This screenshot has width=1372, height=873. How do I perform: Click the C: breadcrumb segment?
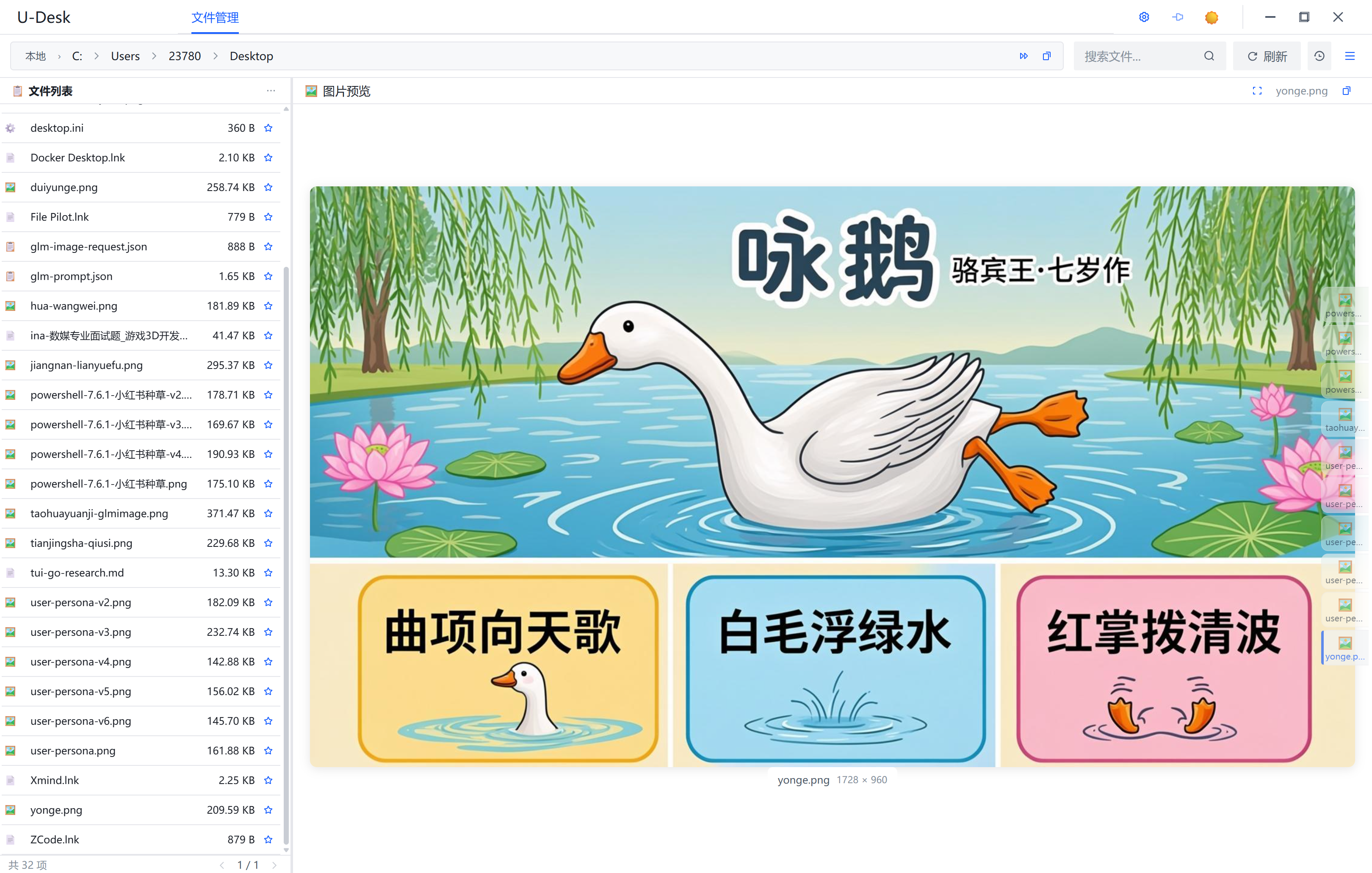[77, 56]
